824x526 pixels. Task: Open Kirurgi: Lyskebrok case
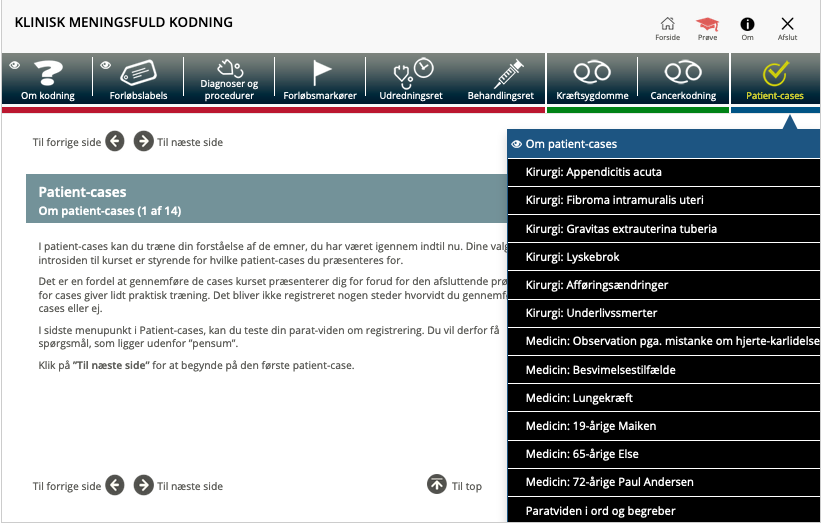[x=664, y=257]
